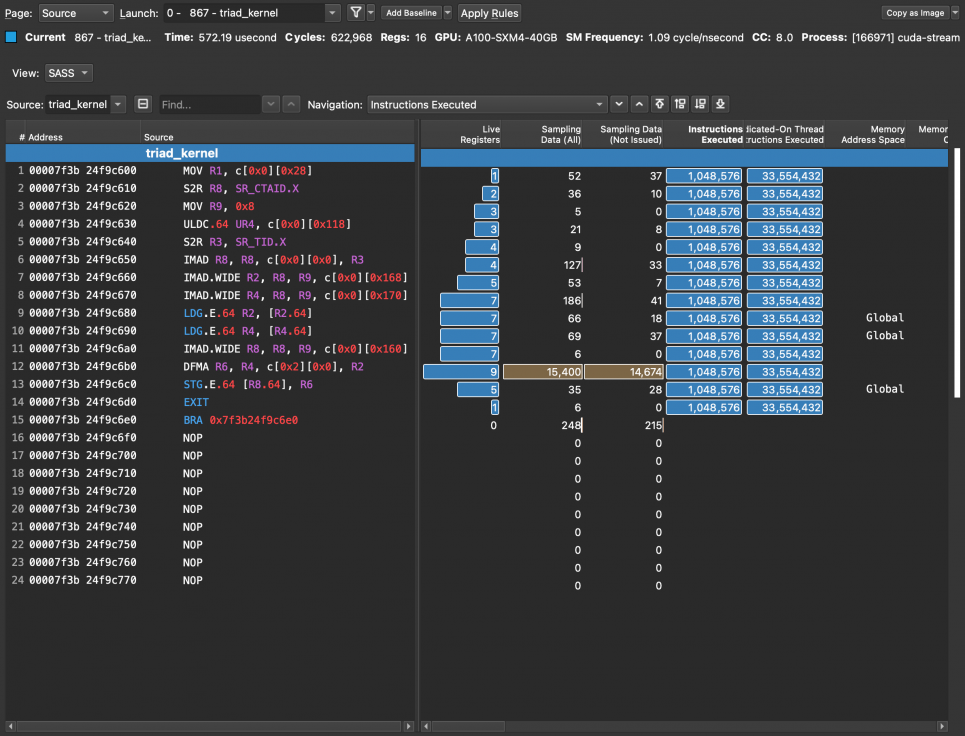This screenshot has width=965, height=736.
Task: Click the collapse-all button beside Source dropdown
Action: [143, 104]
